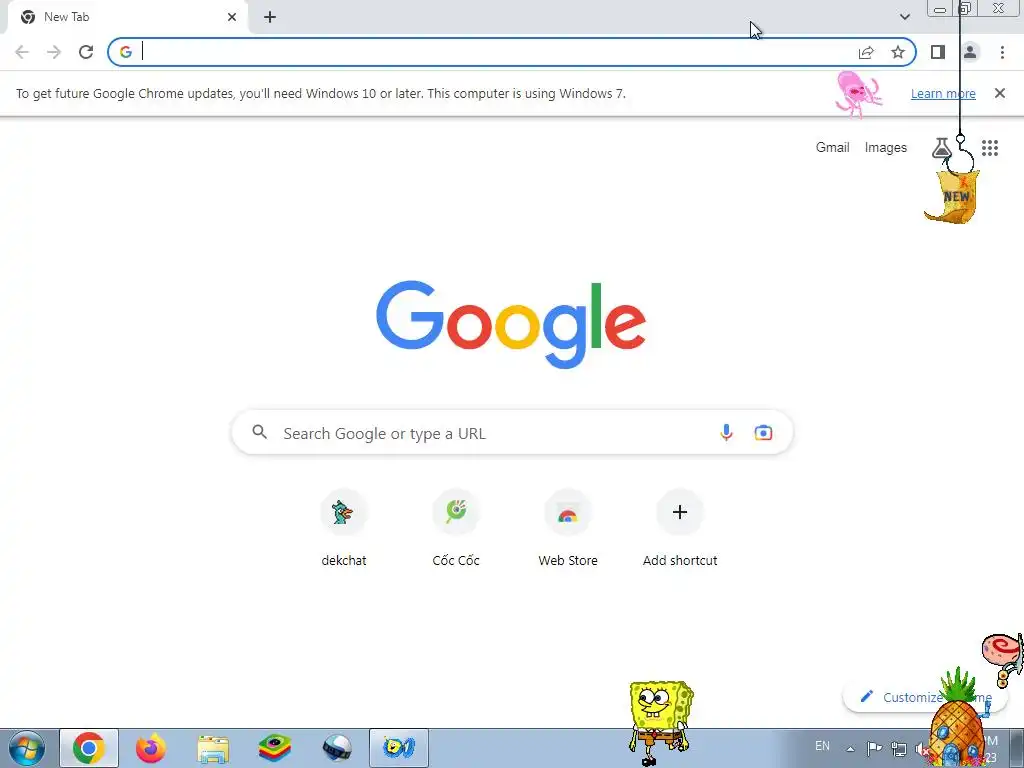Open Search Labs flask icon

[x=940, y=148]
